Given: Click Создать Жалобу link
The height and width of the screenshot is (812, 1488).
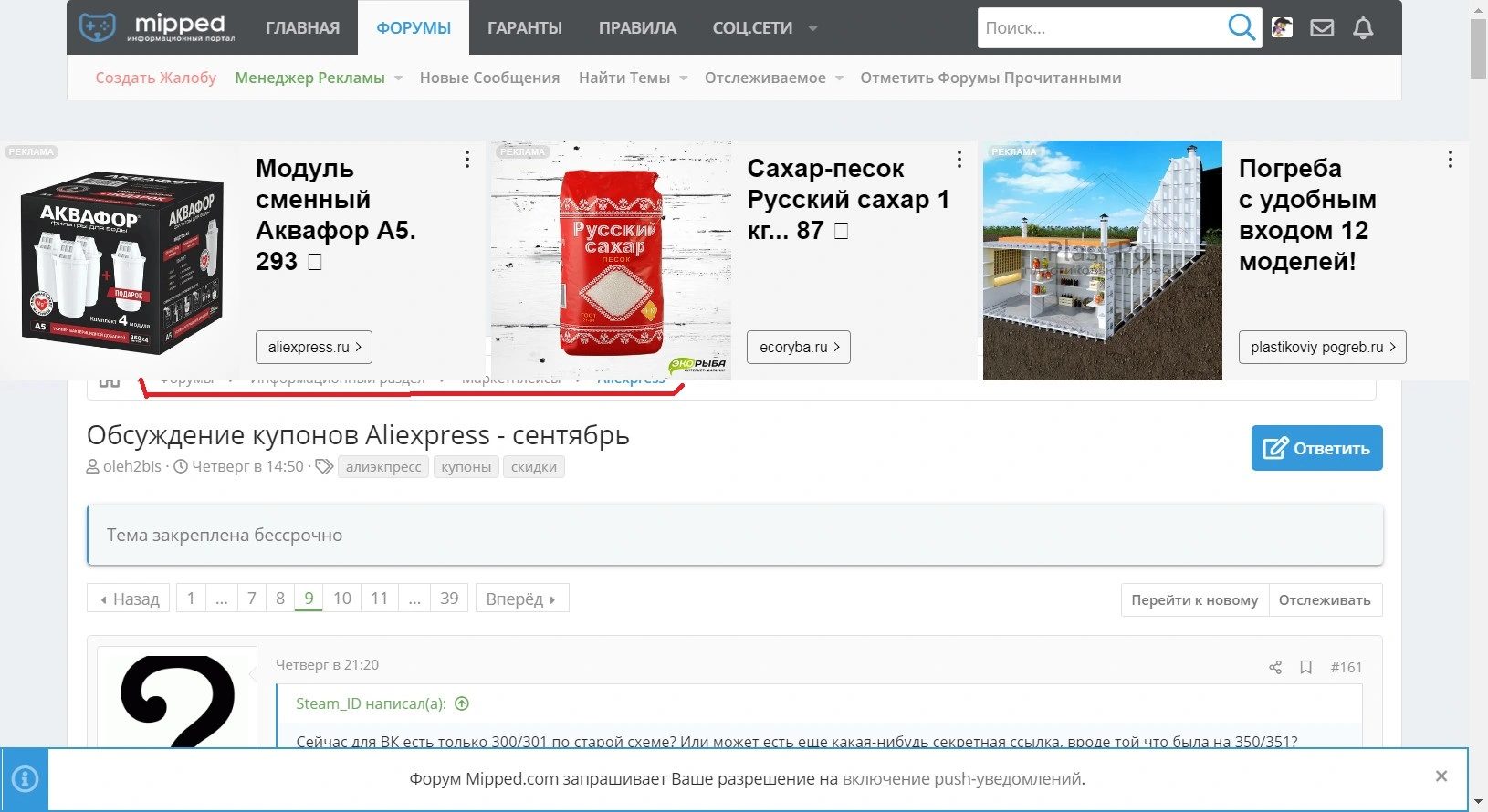Looking at the screenshot, I should tap(156, 78).
